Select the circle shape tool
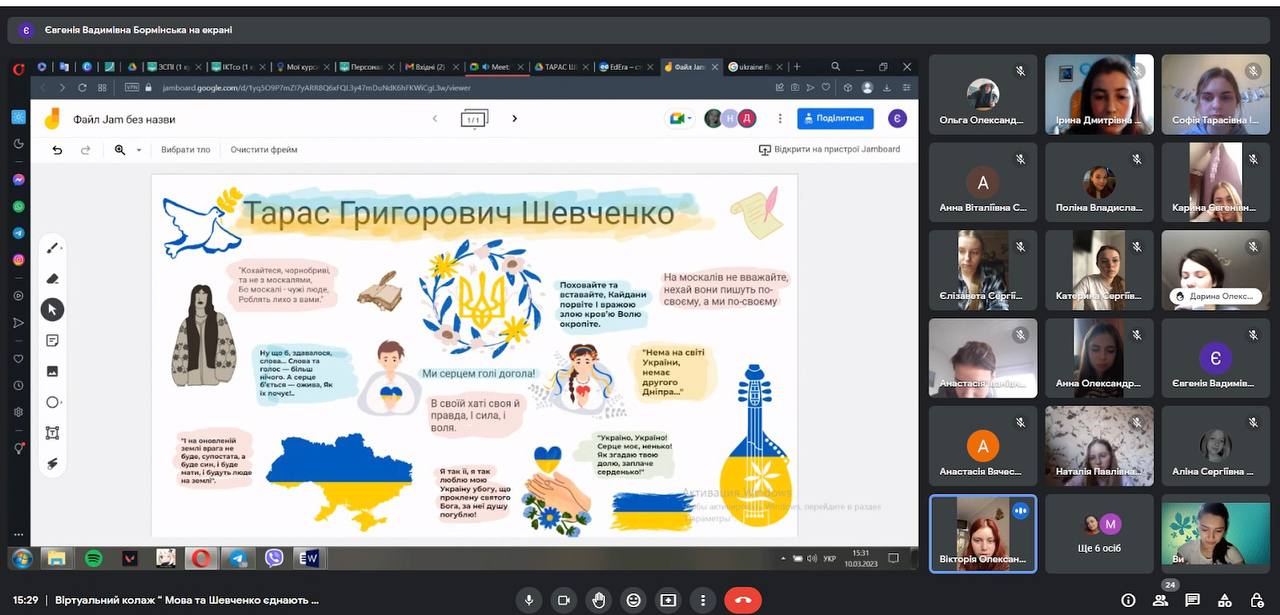The height and width of the screenshot is (615, 1280). [53, 402]
